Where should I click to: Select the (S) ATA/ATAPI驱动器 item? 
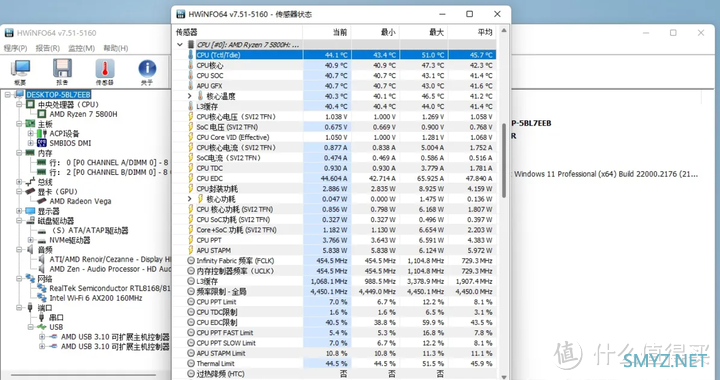tap(89, 230)
